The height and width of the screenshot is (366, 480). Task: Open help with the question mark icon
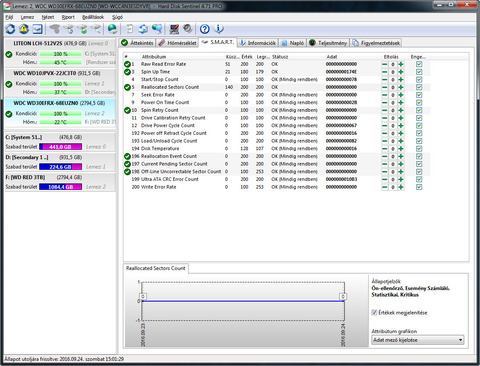tap(205, 29)
